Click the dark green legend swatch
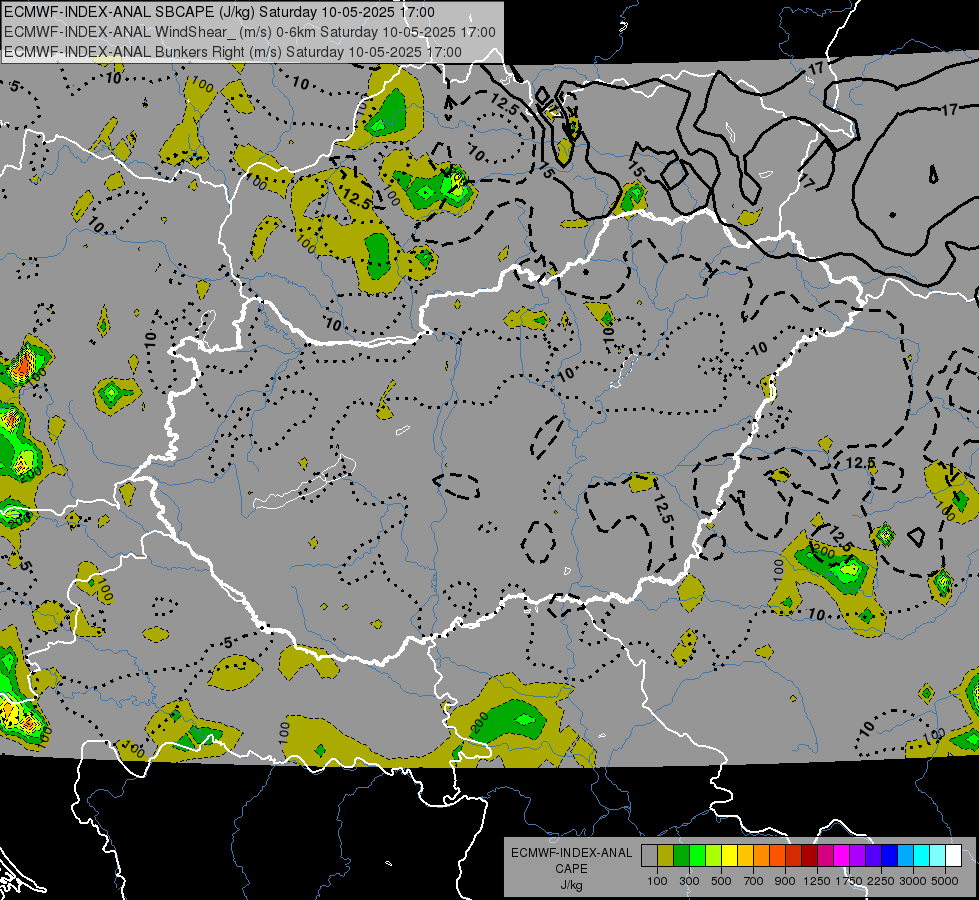The height and width of the screenshot is (900, 979). pos(681,856)
